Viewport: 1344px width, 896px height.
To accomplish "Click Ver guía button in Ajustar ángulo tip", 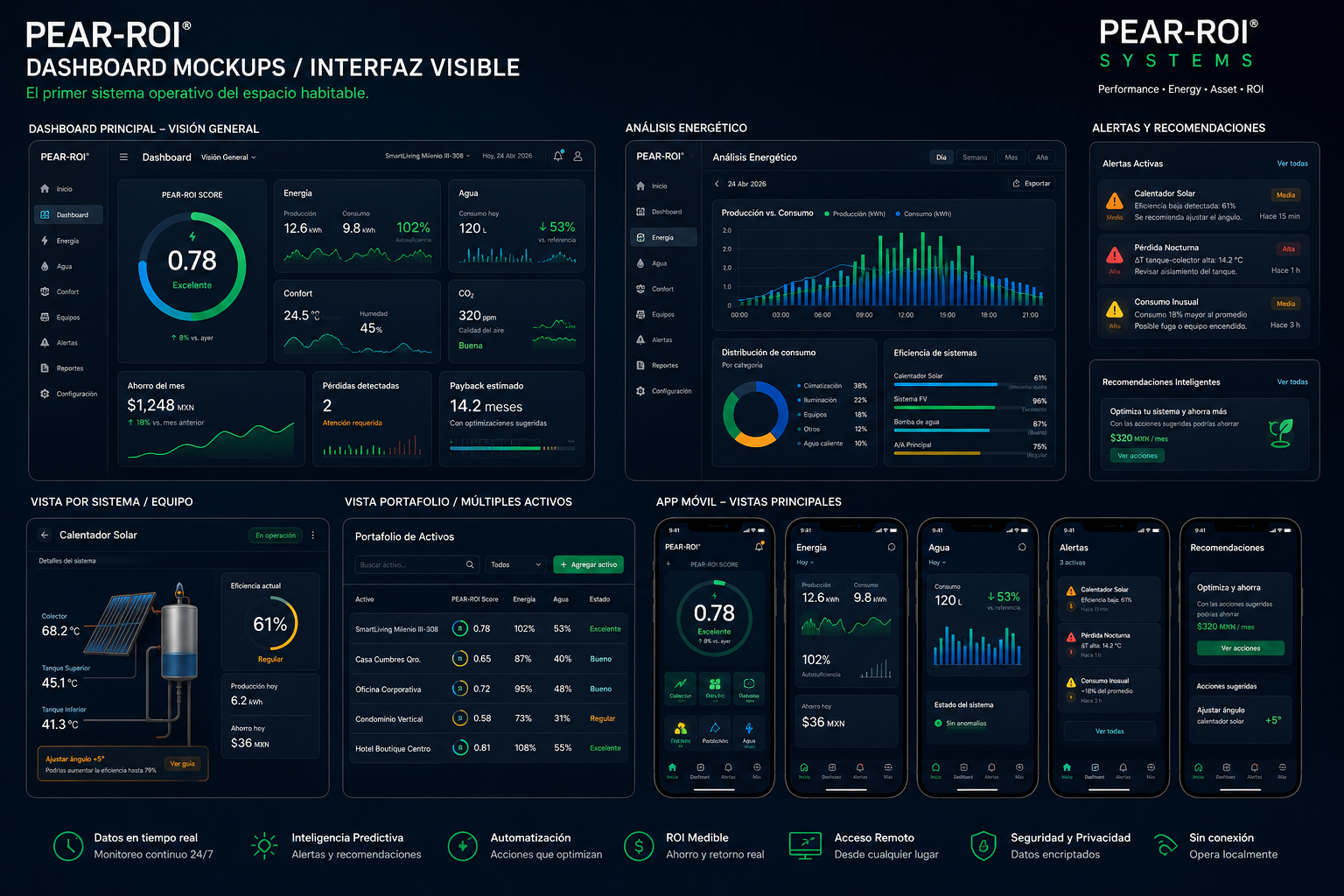I will 182,764.
